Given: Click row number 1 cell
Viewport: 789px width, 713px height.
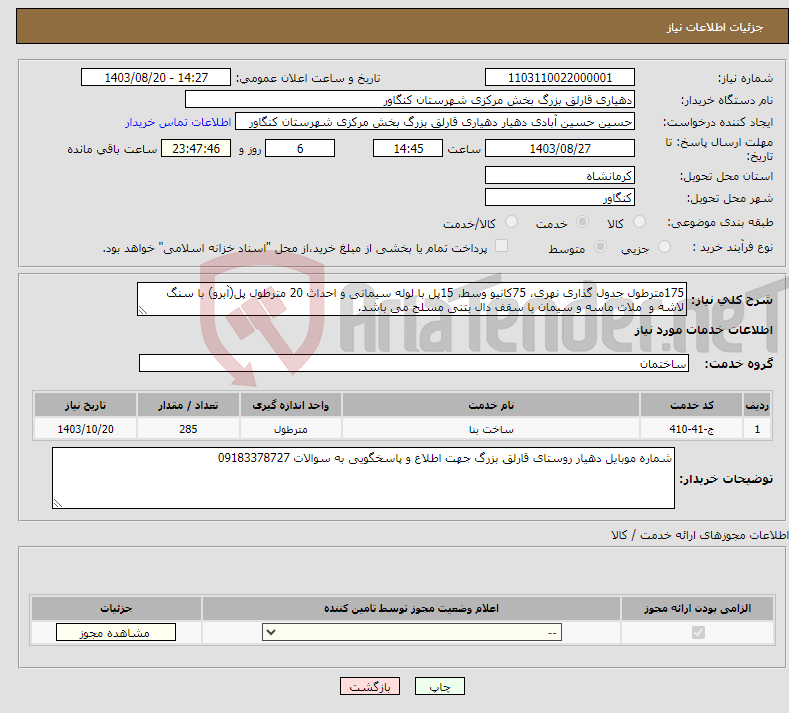Looking at the screenshot, I should 757,429.
